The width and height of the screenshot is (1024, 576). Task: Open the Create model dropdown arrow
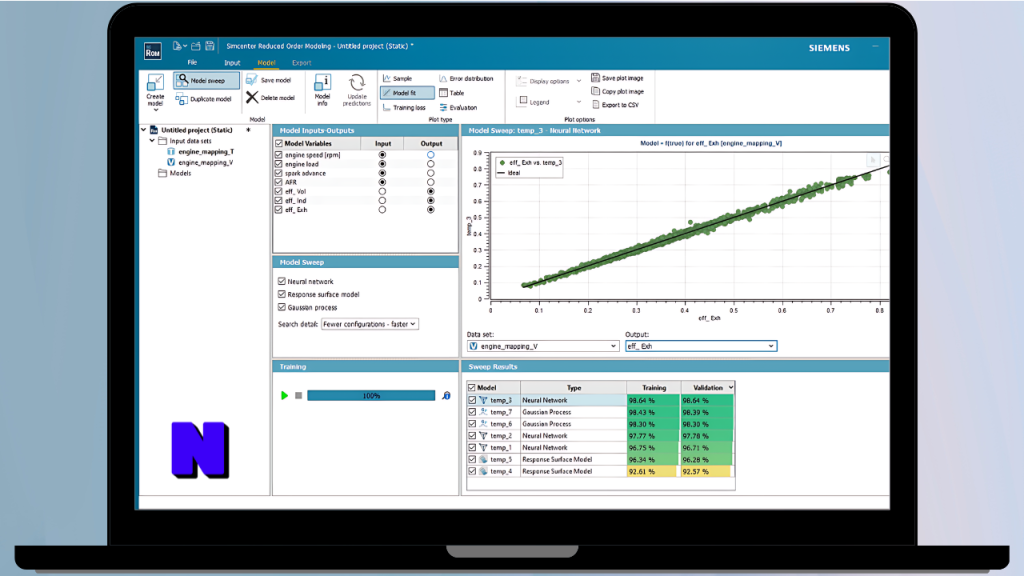[155, 110]
